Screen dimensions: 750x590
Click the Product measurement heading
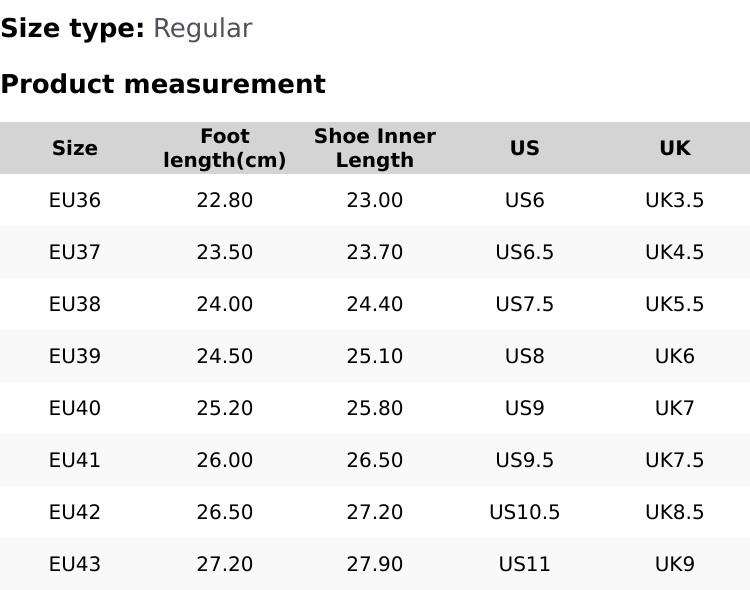pyautogui.click(x=163, y=84)
